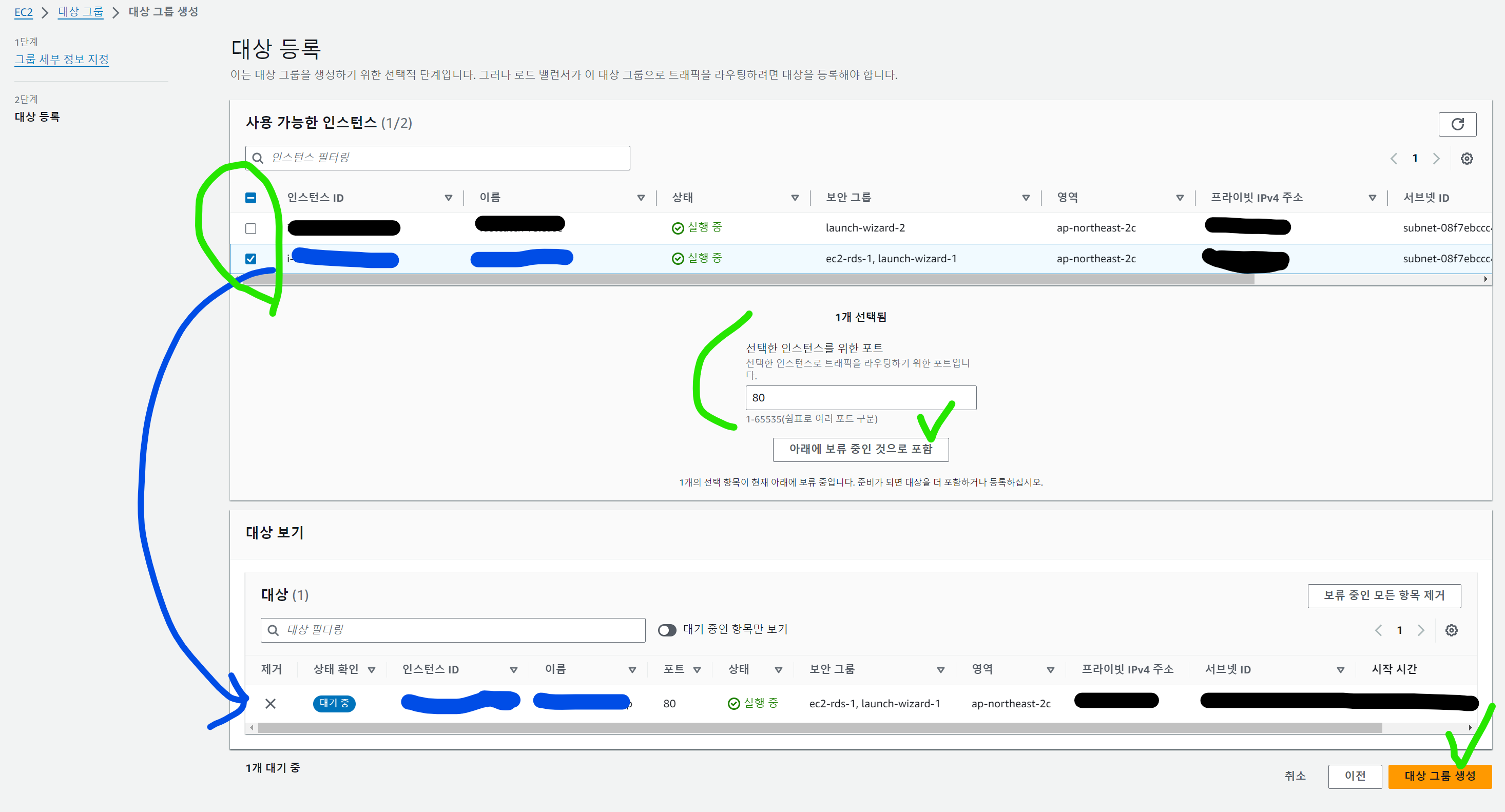Go to step 1 그룹 세부 정보 지정
The width and height of the screenshot is (1505, 812).
(62, 59)
